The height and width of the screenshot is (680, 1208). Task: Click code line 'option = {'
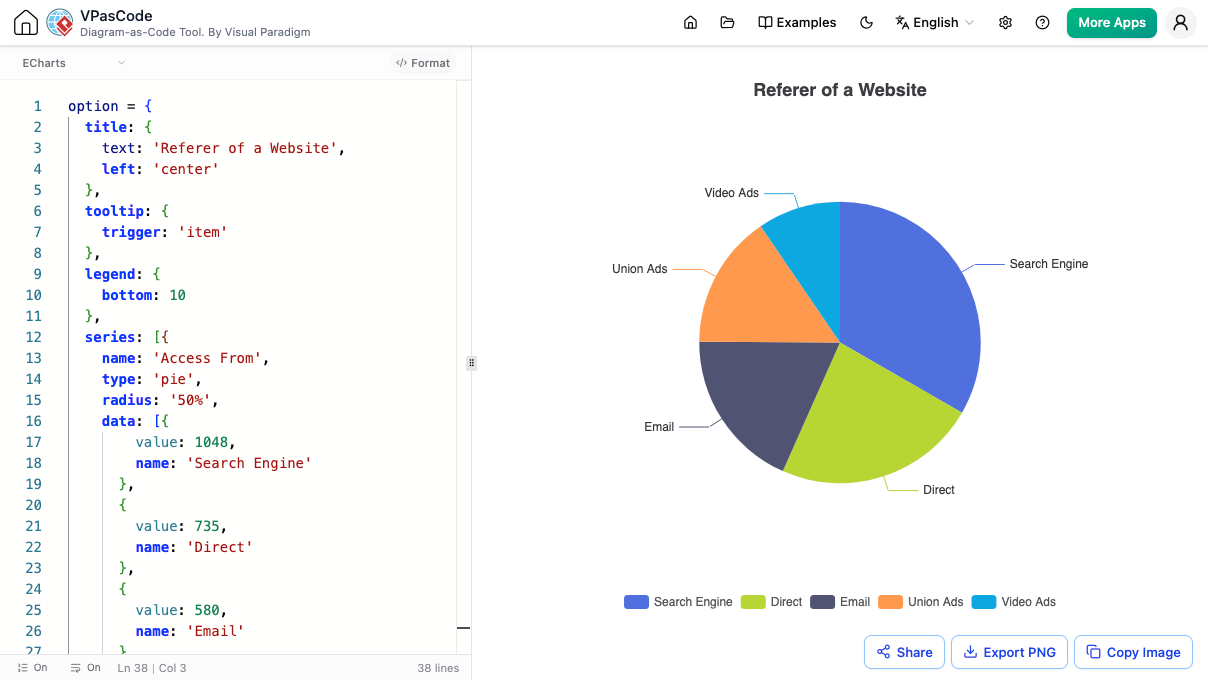point(109,106)
